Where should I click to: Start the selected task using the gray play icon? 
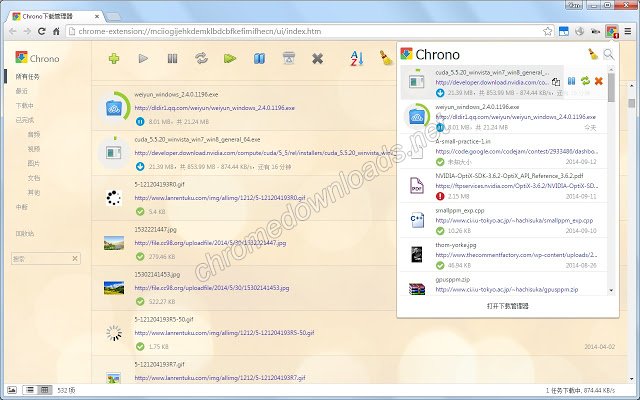(143, 59)
